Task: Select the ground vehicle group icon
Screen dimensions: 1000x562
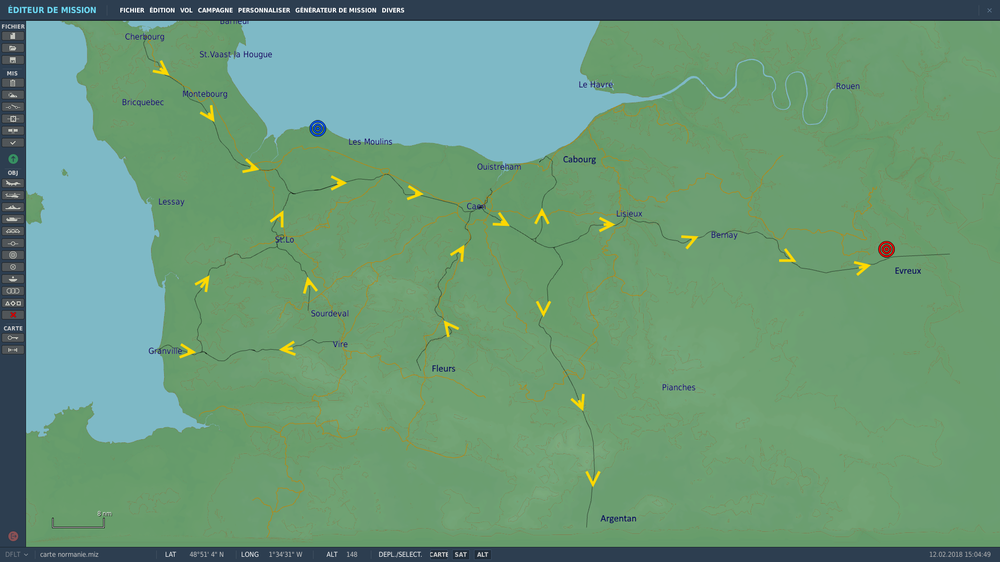Action: point(12,219)
